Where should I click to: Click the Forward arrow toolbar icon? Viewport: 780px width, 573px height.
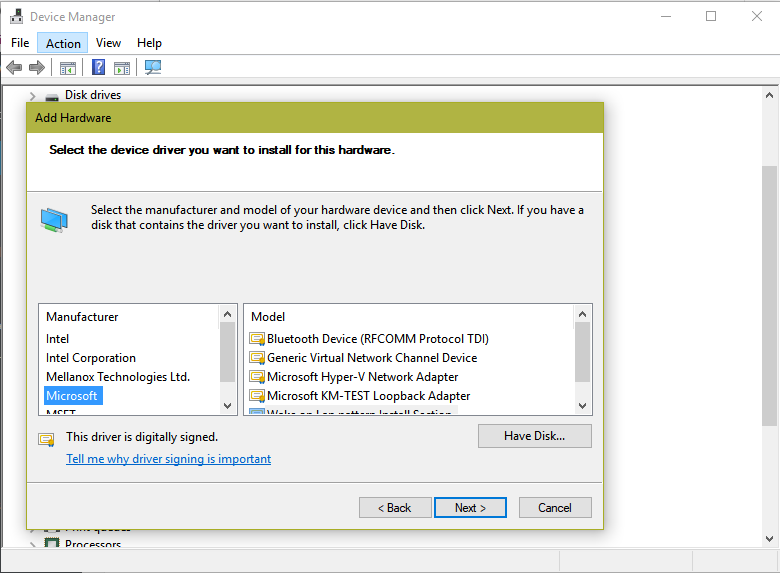click(x=37, y=67)
